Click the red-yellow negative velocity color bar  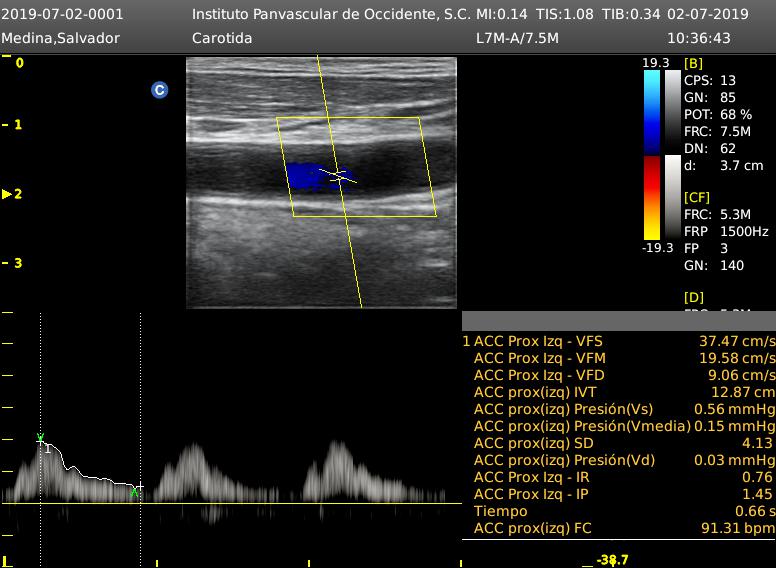652,197
